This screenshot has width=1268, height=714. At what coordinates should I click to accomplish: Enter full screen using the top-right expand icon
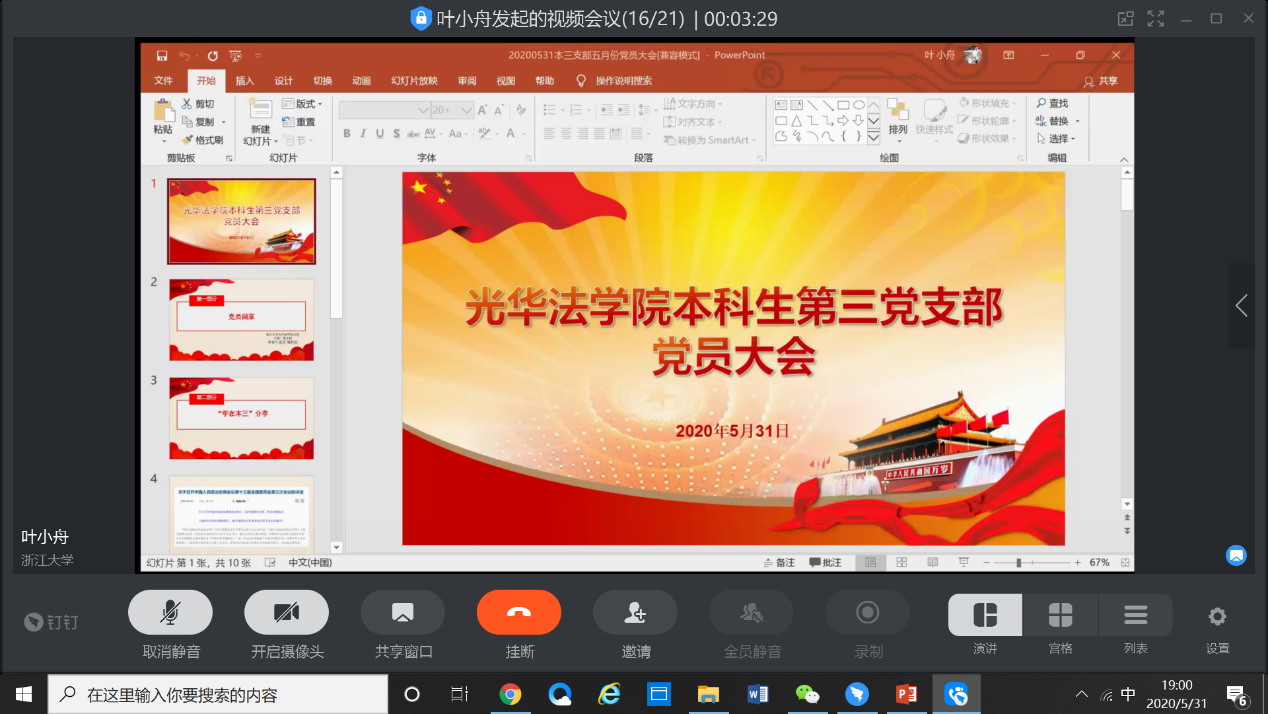point(1156,18)
